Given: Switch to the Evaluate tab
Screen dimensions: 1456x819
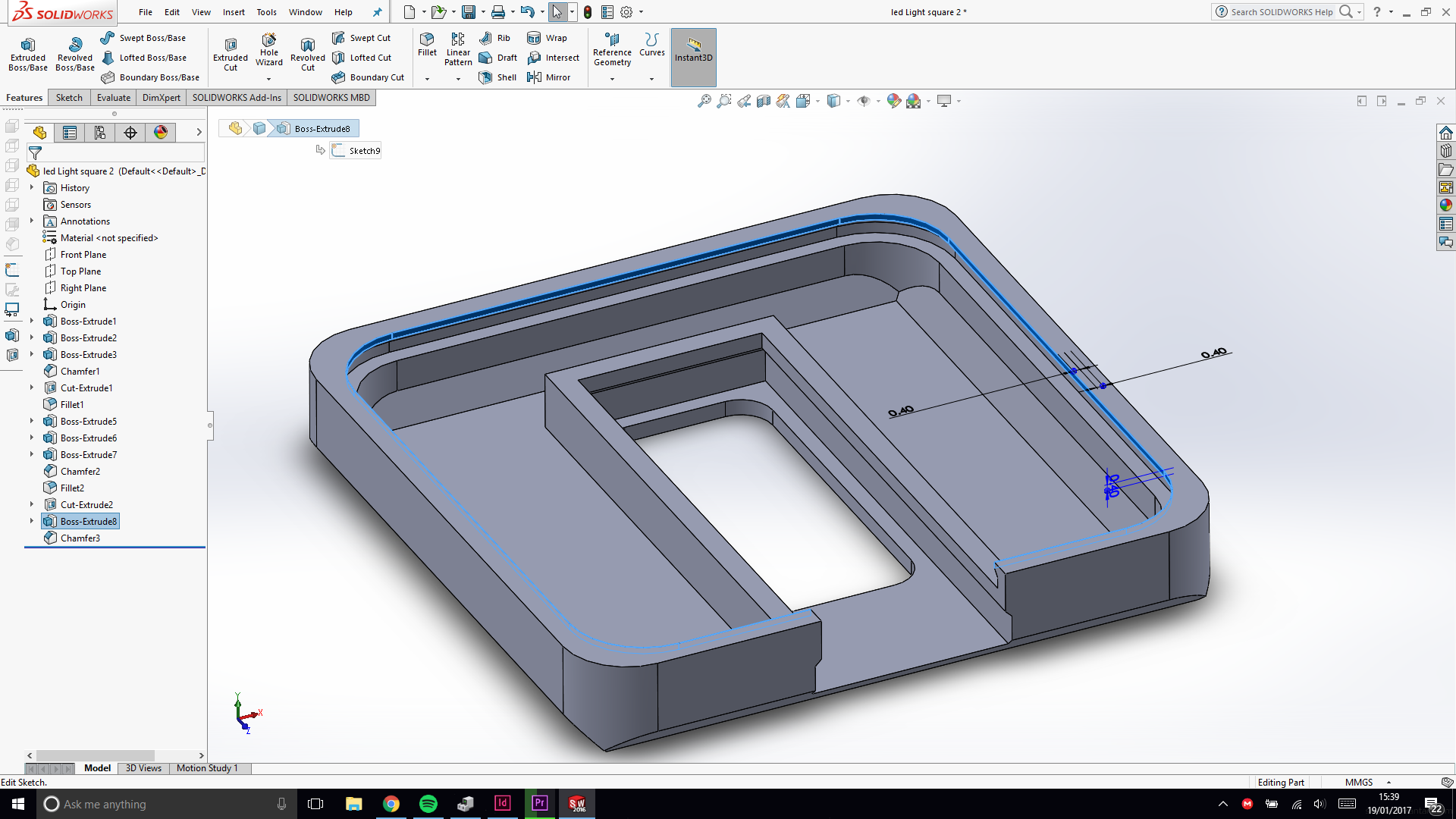Looking at the screenshot, I should (x=114, y=98).
